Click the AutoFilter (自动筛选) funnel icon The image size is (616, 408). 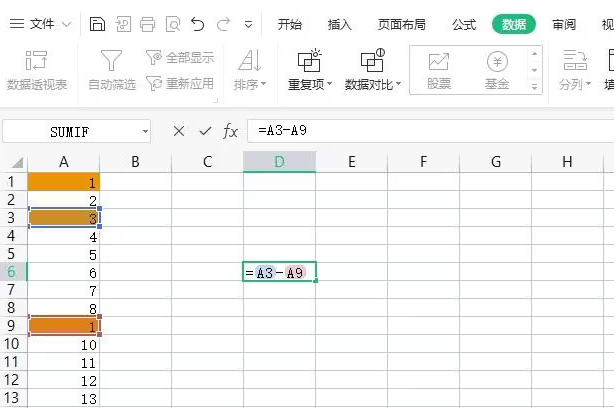(112, 61)
